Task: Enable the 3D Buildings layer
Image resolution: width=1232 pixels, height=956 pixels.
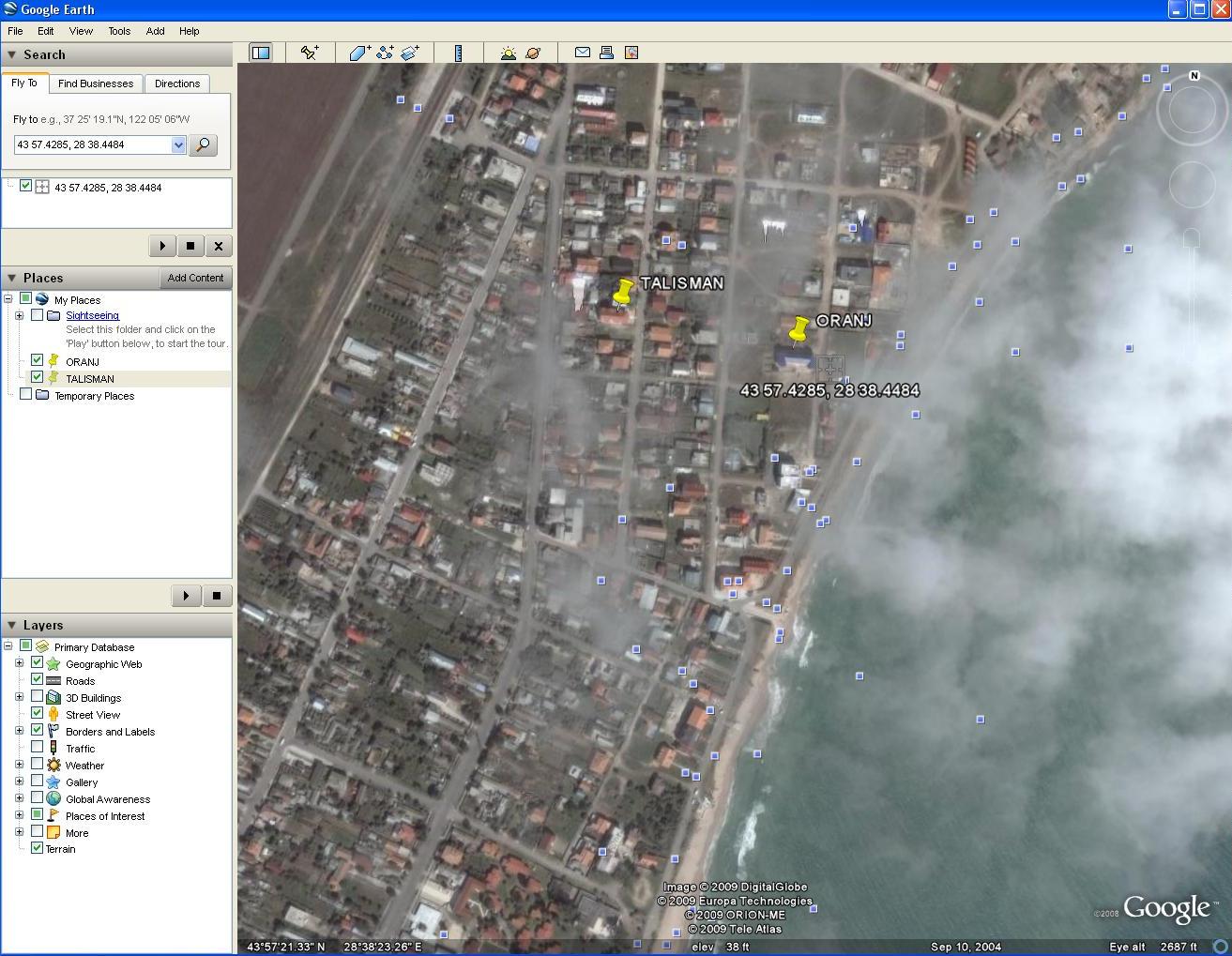Action: tap(37, 696)
